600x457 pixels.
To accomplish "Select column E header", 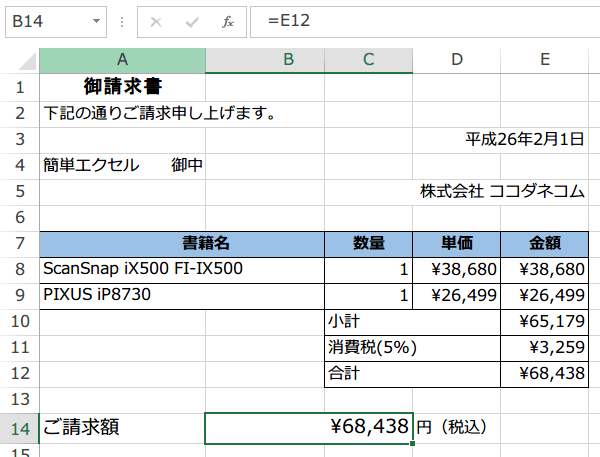I will click(545, 60).
